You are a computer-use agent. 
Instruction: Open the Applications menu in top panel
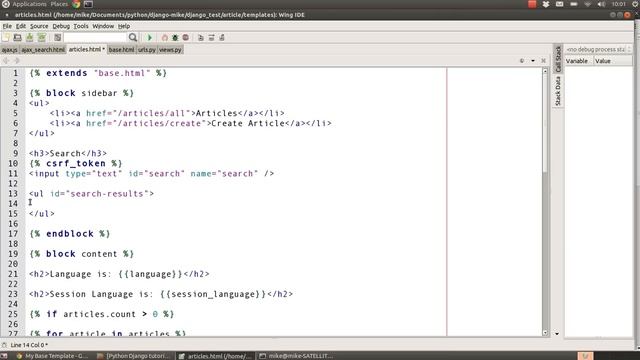(x=29, y=4)
